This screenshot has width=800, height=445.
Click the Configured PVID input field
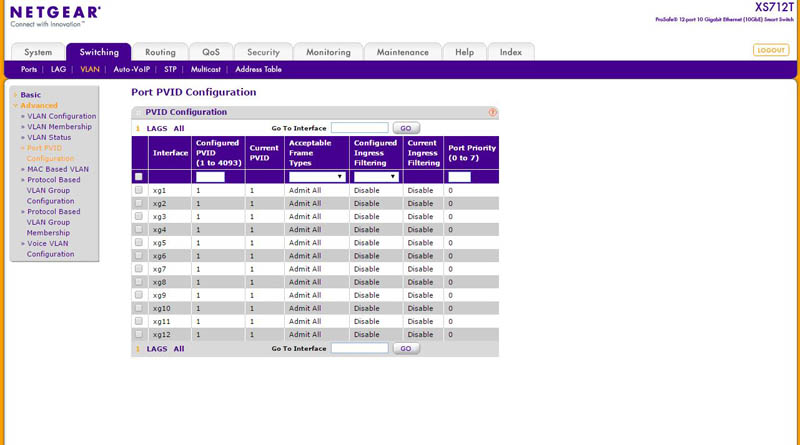pyautogui.click(x=210, y=177)
